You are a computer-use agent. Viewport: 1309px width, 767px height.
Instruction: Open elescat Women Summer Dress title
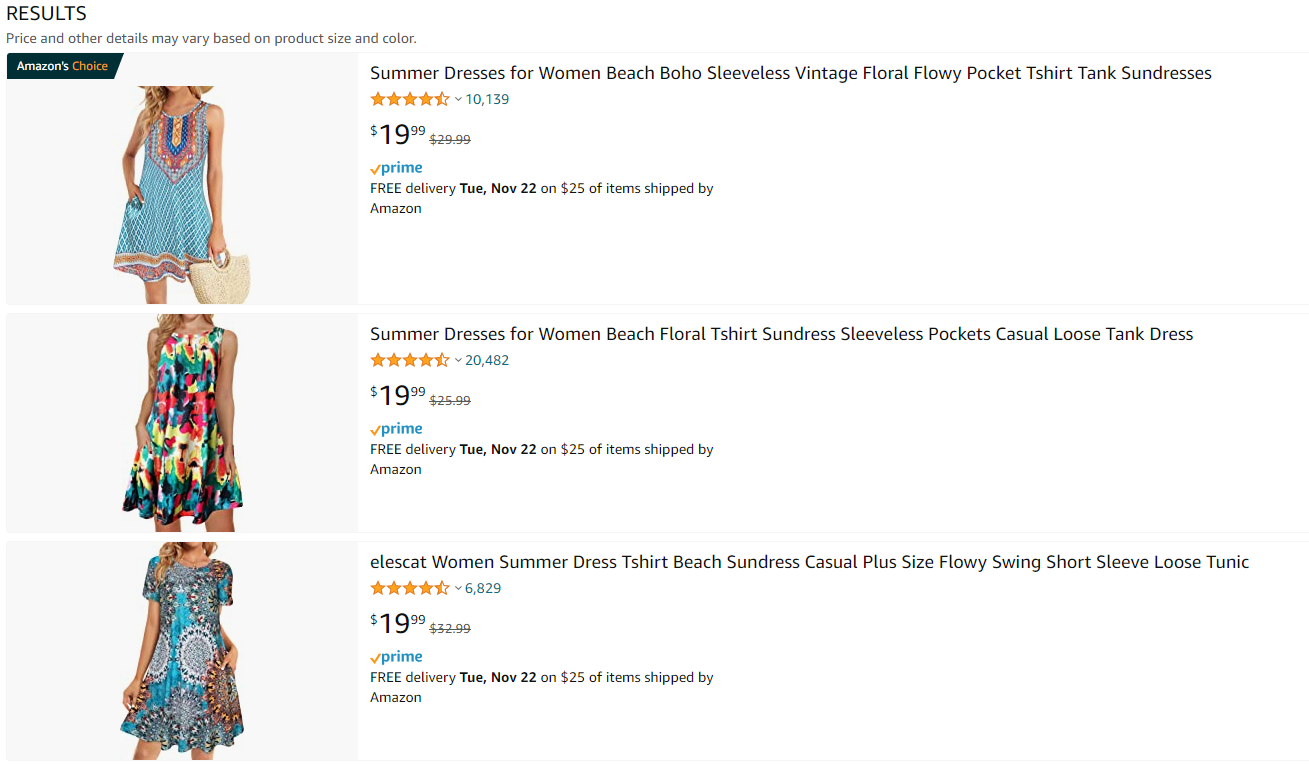810,562
